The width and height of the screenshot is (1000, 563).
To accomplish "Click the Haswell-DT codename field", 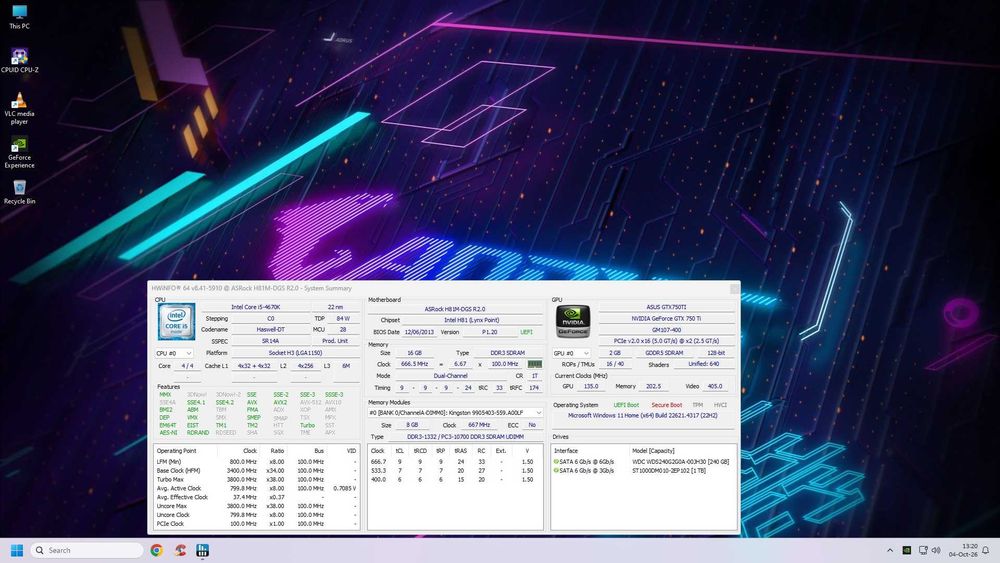I will 270,330.
